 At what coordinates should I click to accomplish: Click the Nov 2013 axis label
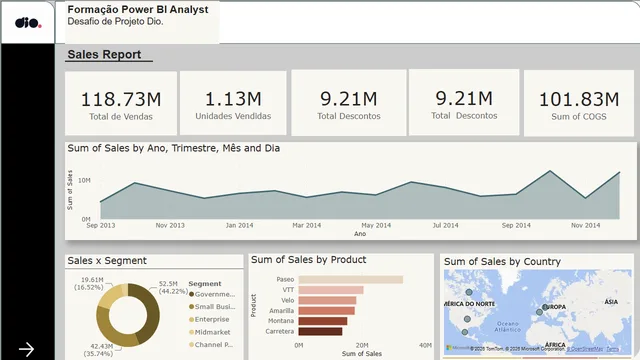click(x=170, y=225)
